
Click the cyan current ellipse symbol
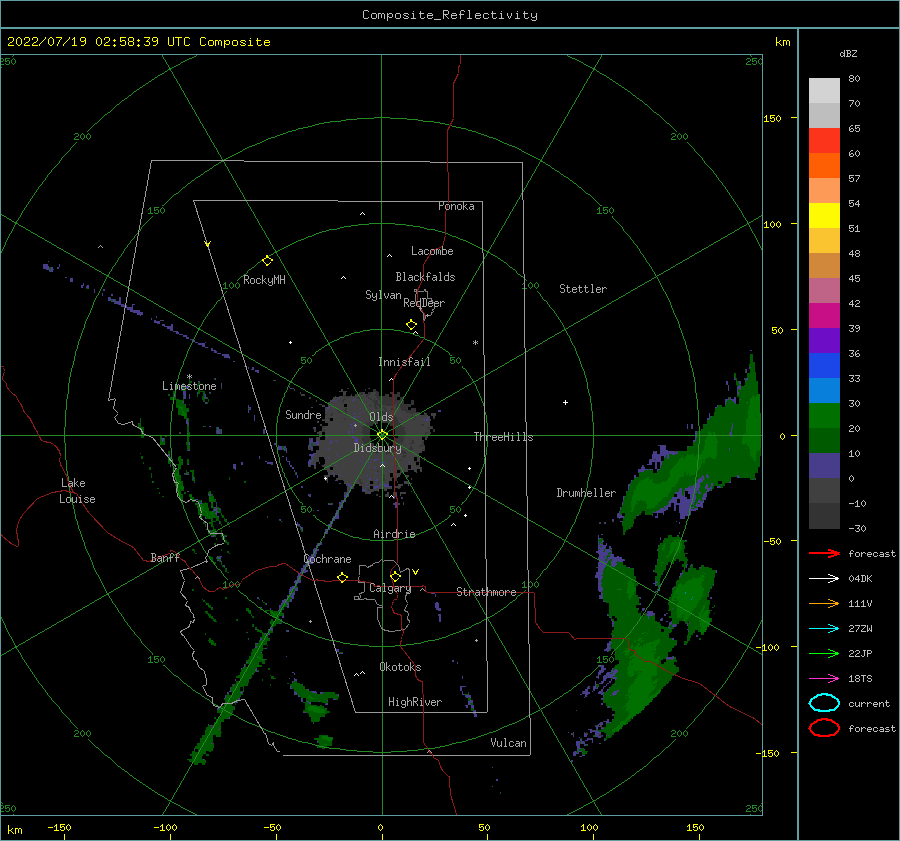(824, 703)
